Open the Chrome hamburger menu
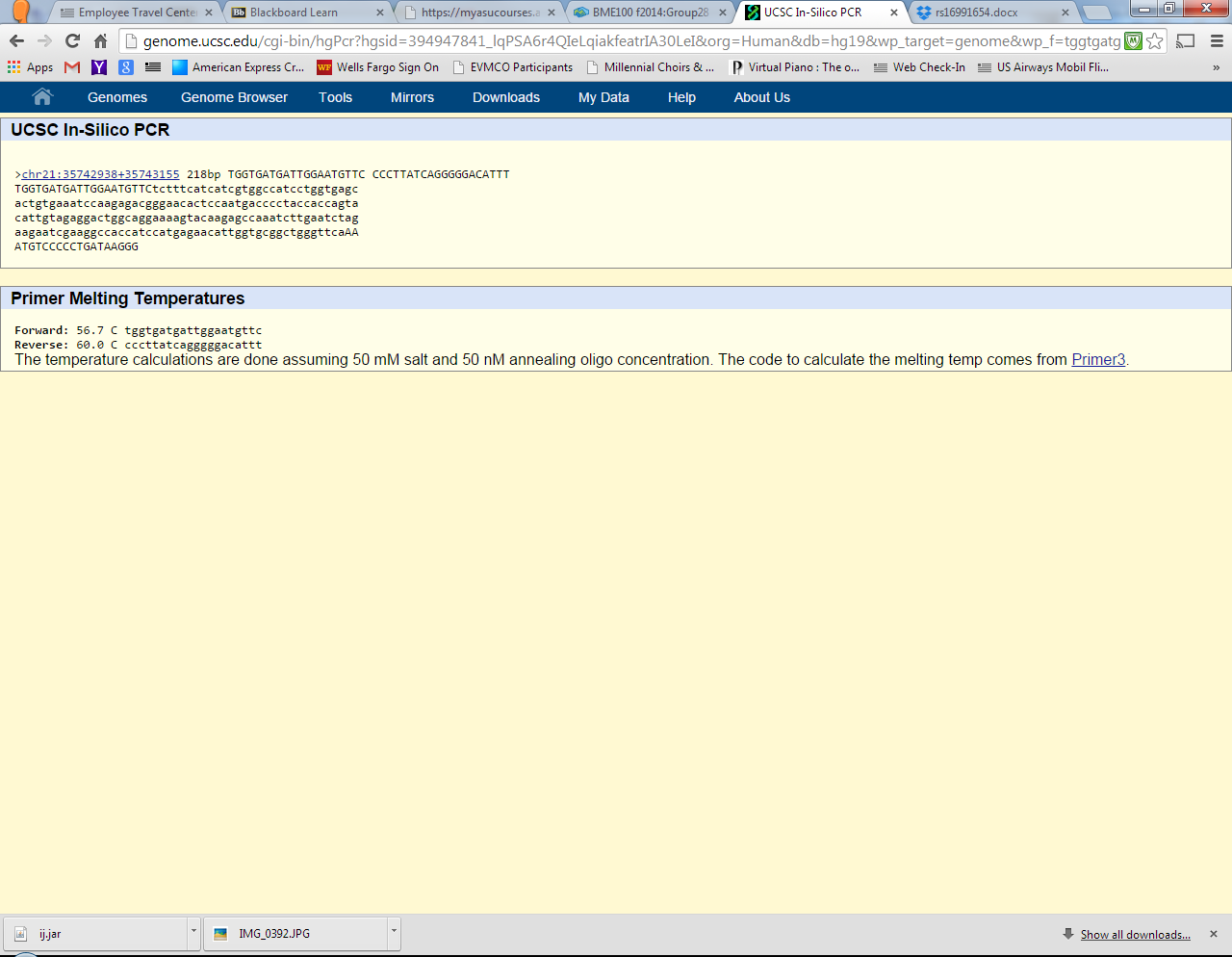Image resolution: width=1232 pixels, height=957 pixels. 1217,41
